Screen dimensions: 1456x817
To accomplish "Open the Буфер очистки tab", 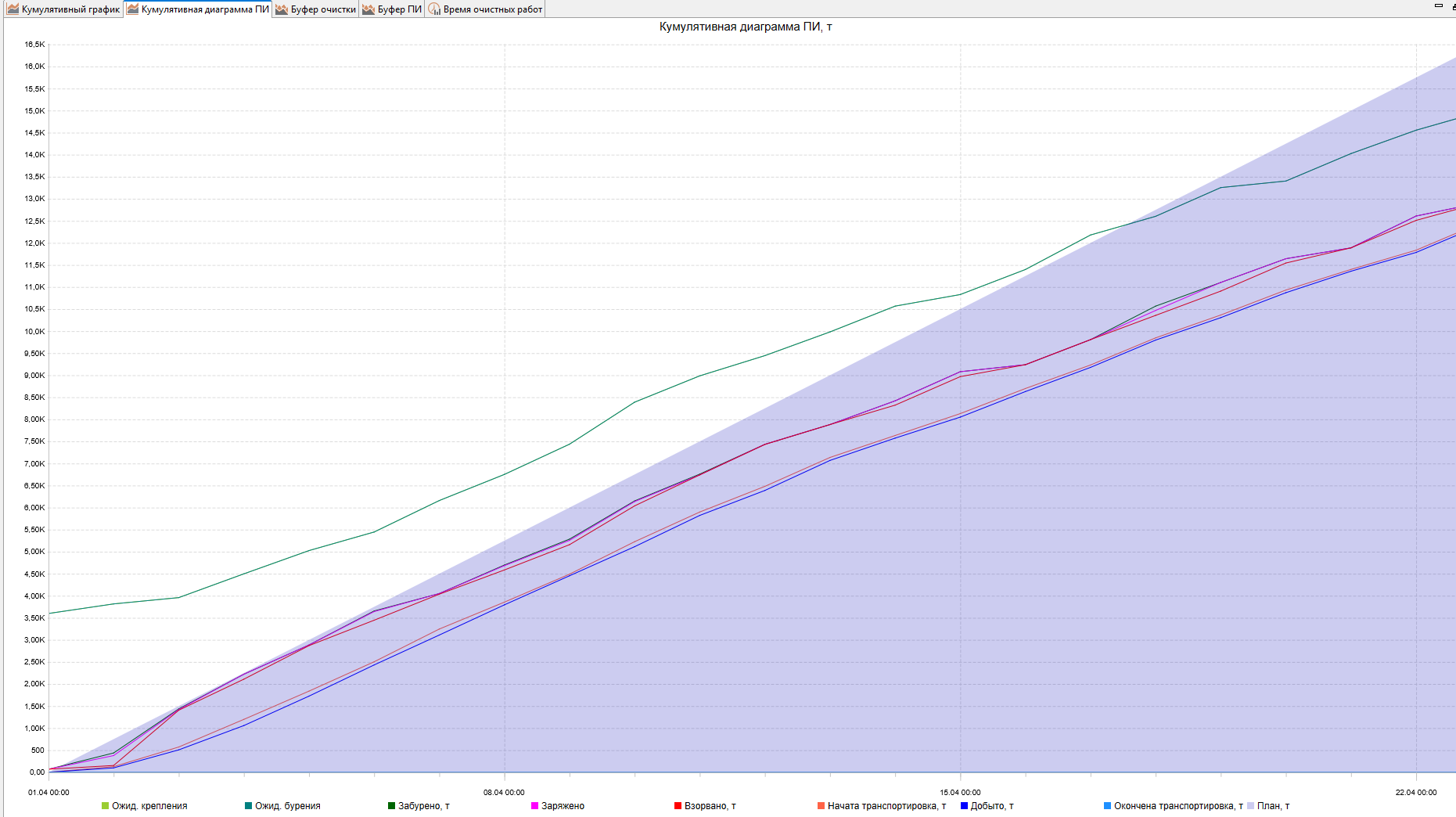I will pos(315,9).
